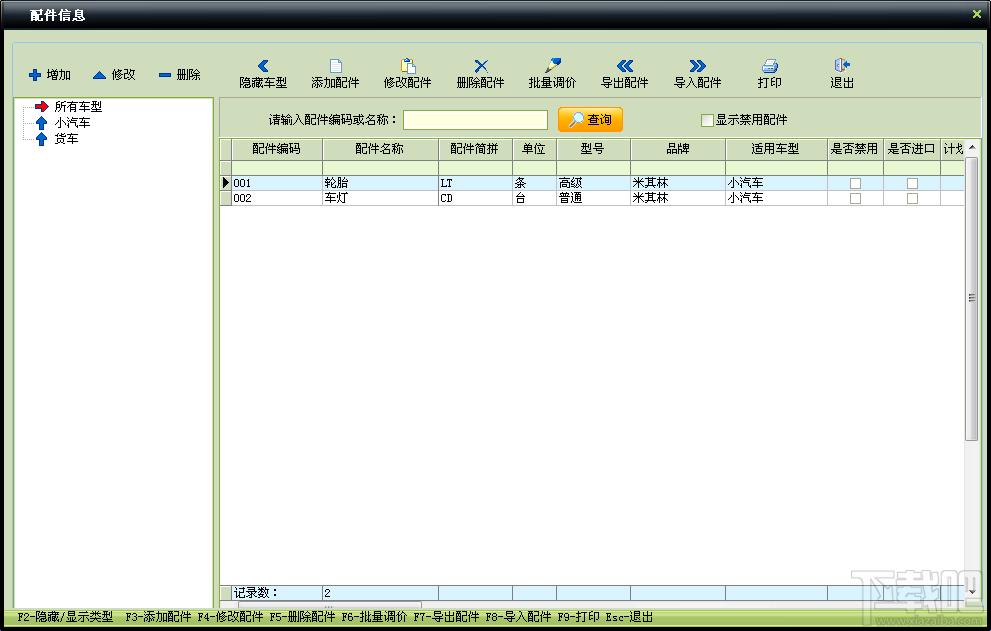Toggle 是否进口 checkbox for row 001

click(912, 183)
